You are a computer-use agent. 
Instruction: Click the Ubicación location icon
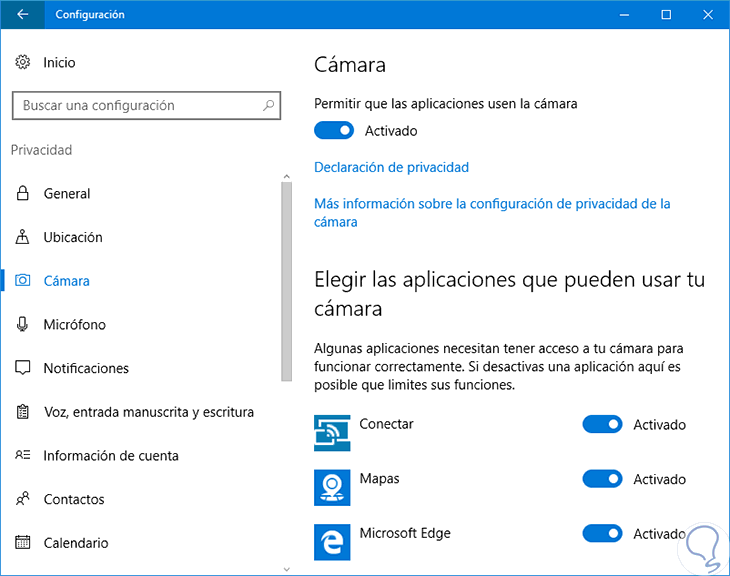pos(23,237)
